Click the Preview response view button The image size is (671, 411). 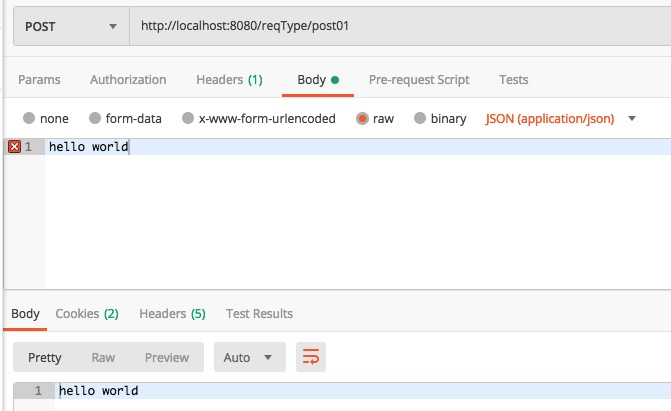click(x=167, y=357)
